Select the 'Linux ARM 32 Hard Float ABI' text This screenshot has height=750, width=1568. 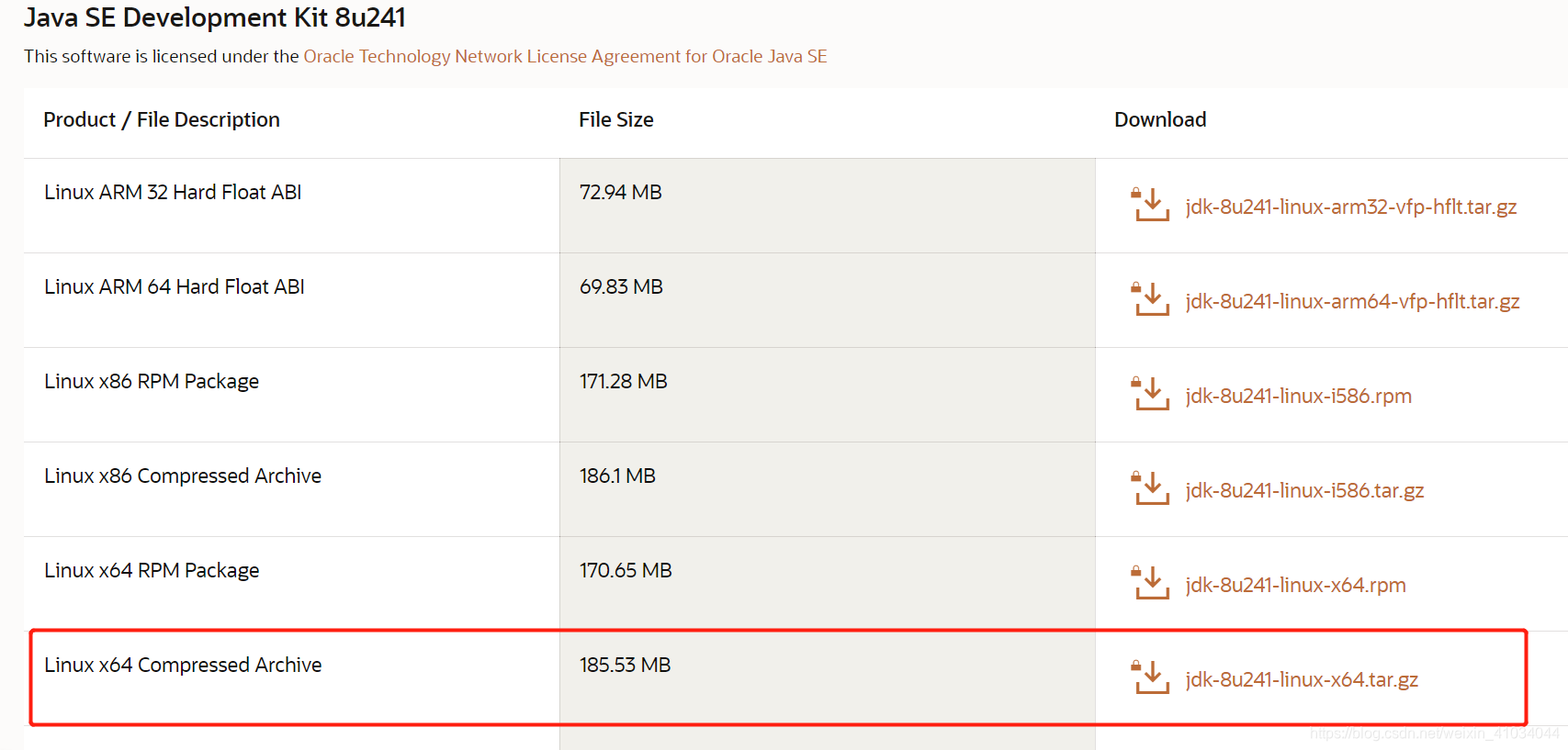(x=173, y=193)
